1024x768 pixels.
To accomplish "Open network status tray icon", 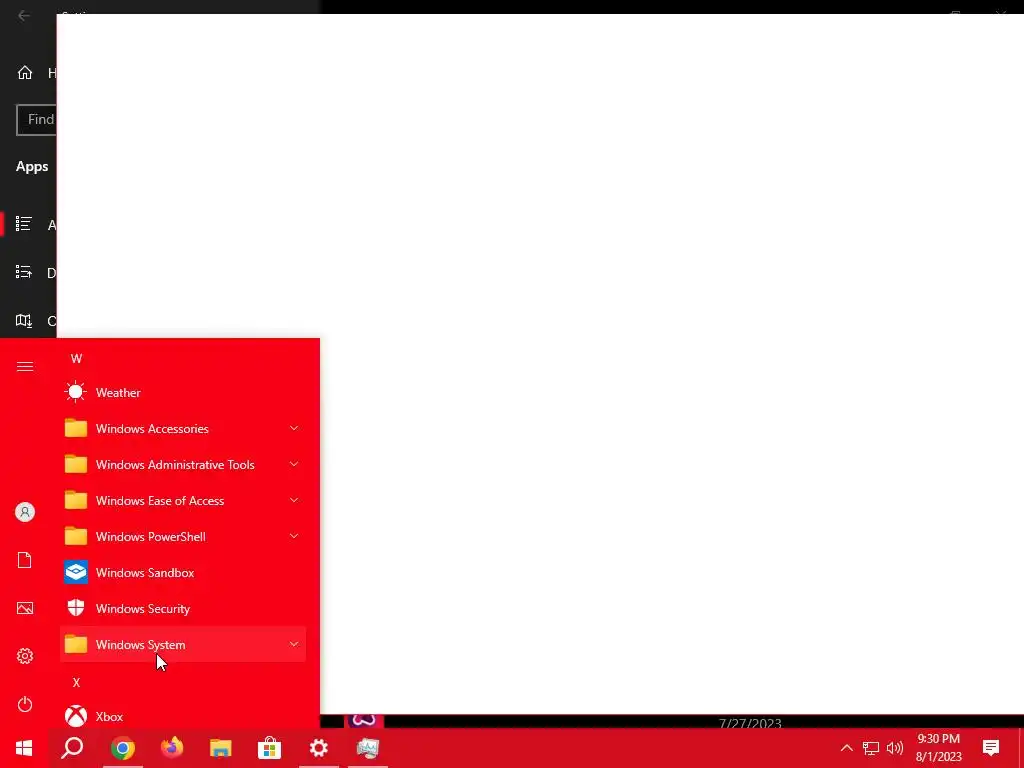I will (x=871, y=748).
